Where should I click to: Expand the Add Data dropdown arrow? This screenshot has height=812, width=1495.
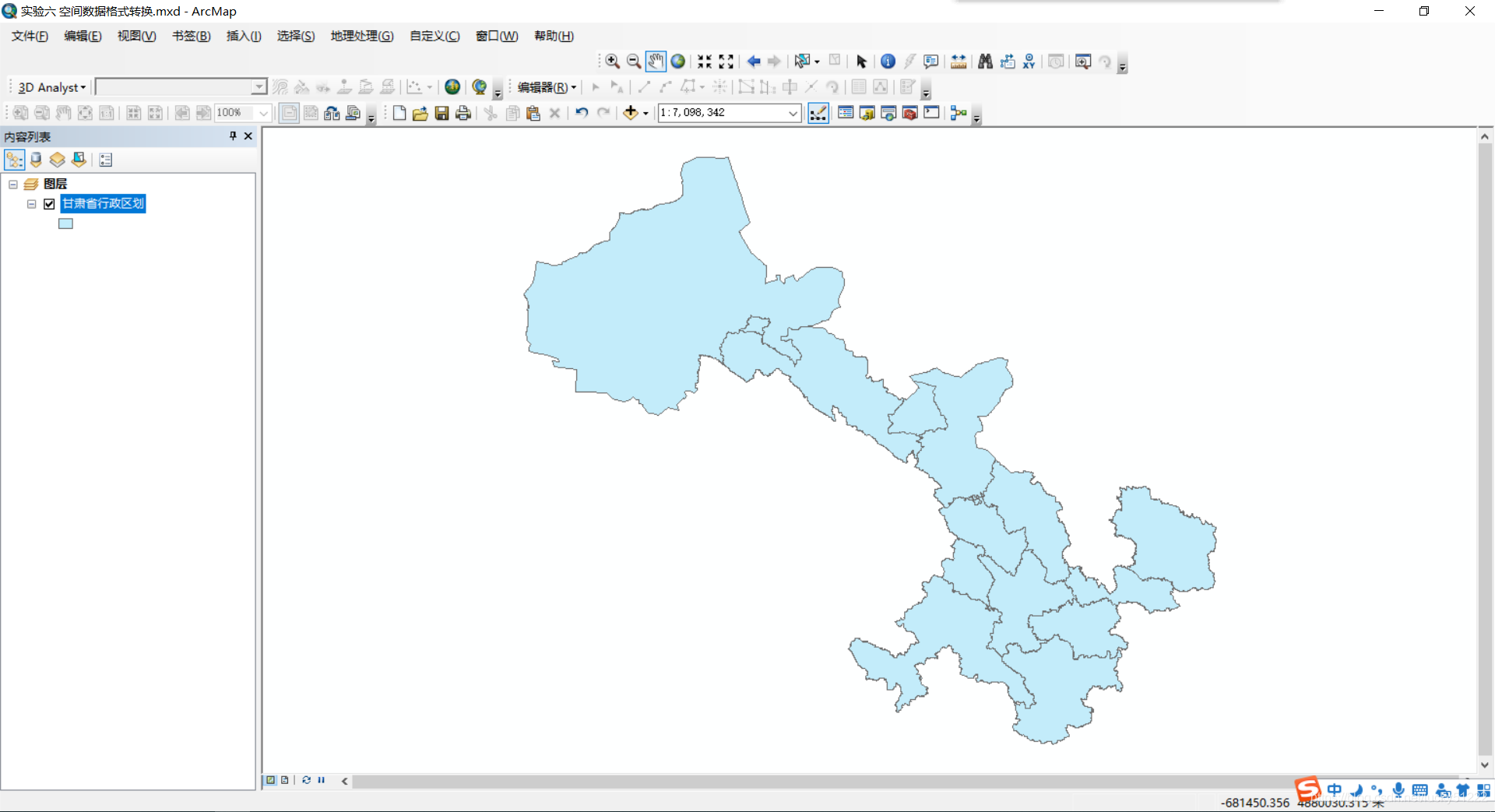coord(645,114)
